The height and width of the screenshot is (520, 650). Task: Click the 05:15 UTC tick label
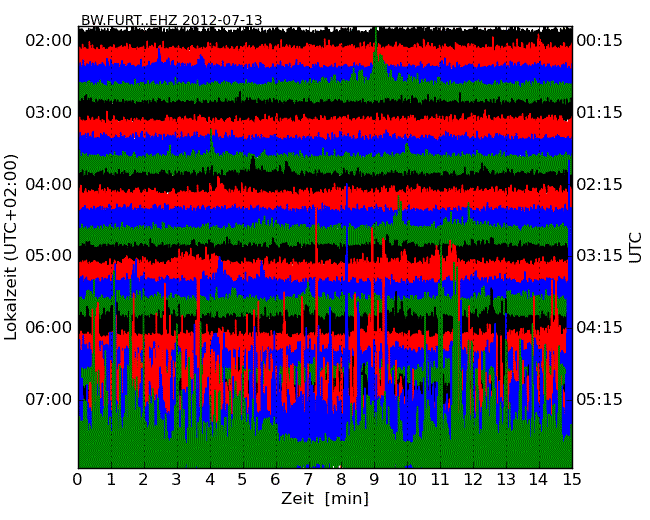tap(599, 399)
